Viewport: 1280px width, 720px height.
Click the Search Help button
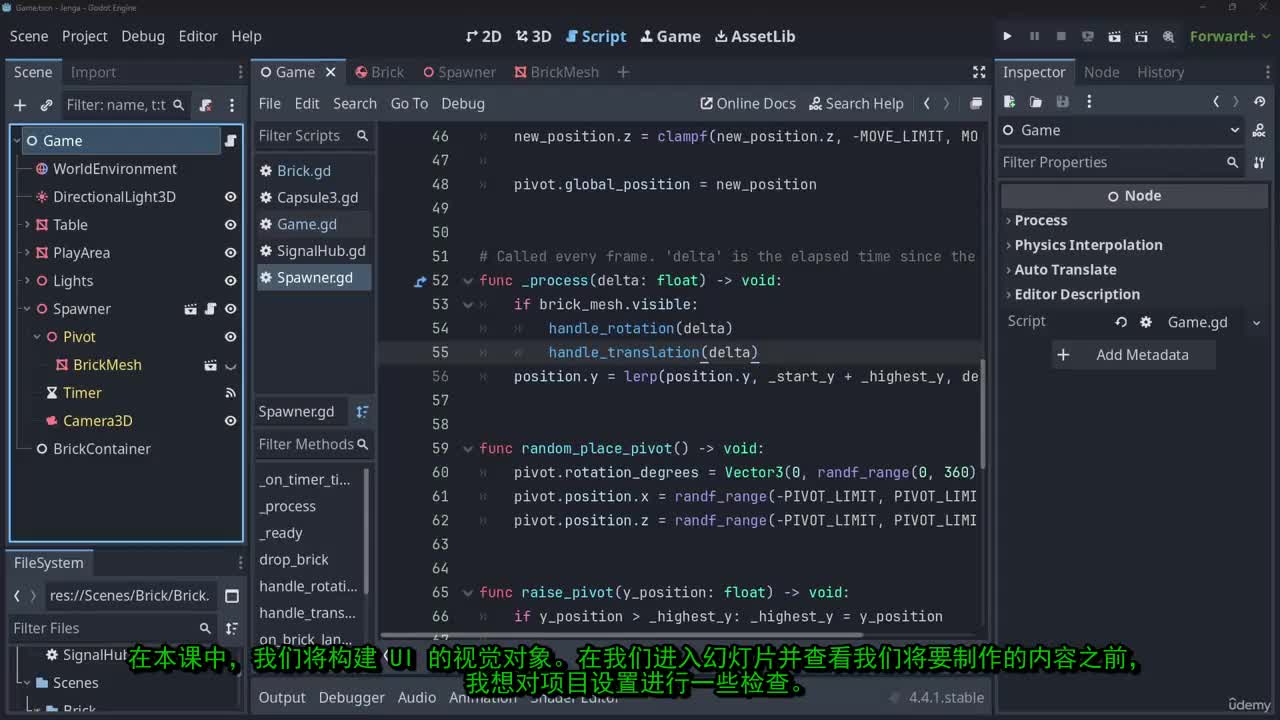click(857, 104)
